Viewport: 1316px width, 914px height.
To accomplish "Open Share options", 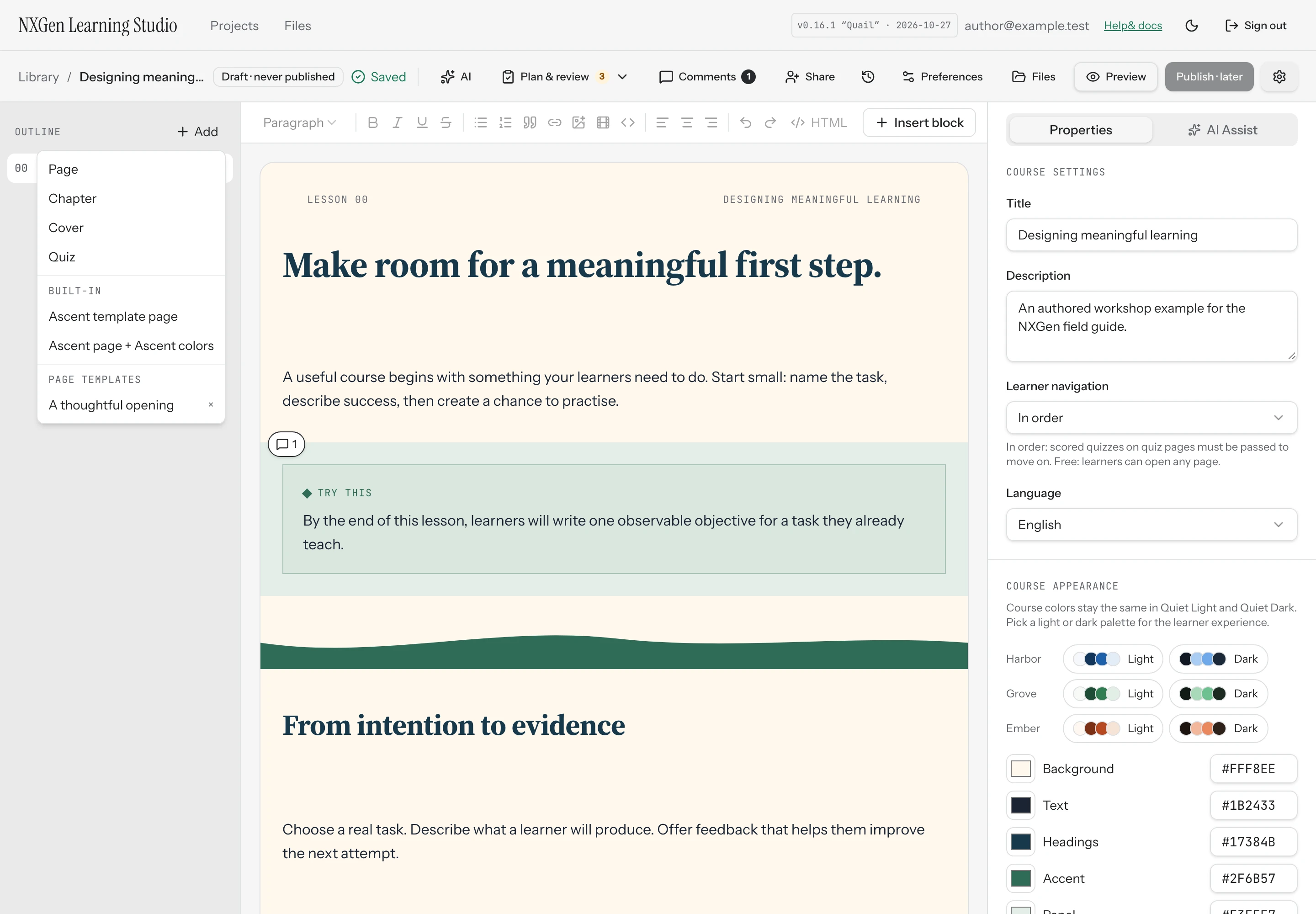I will pyautogui.click(x=810, y=77).
